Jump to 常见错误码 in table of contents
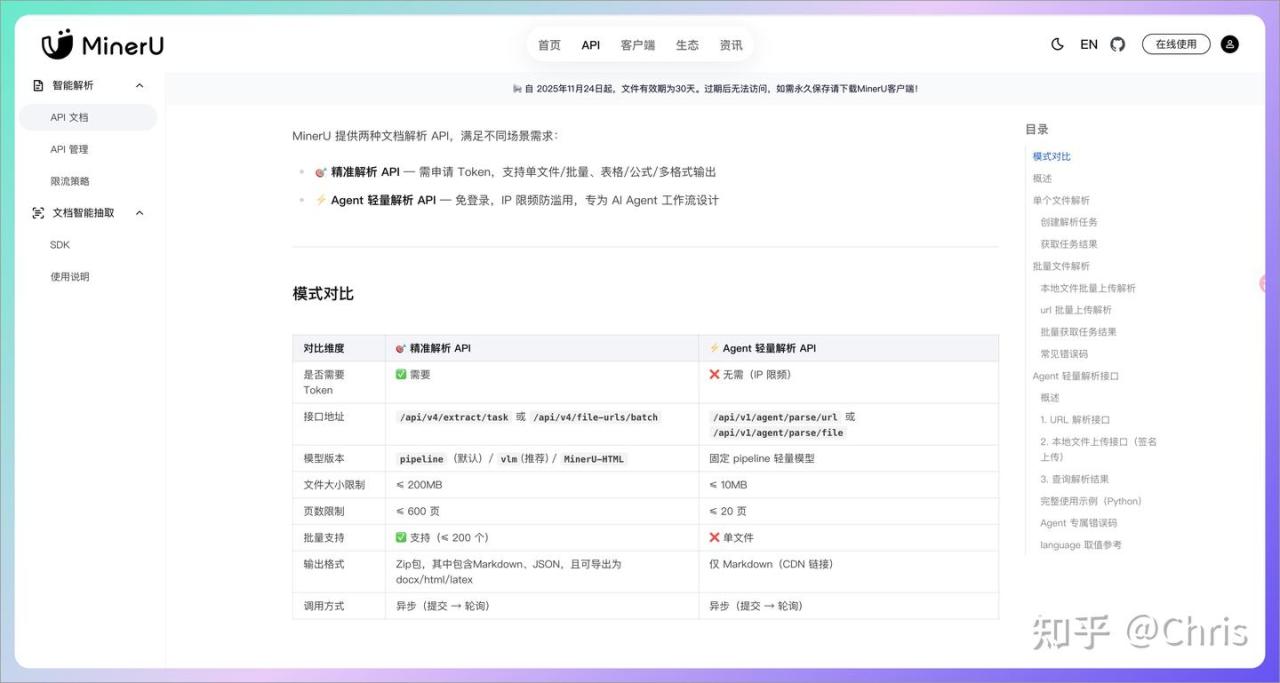Screen dimensions: 1280x683 click(x=1063, y=354)
